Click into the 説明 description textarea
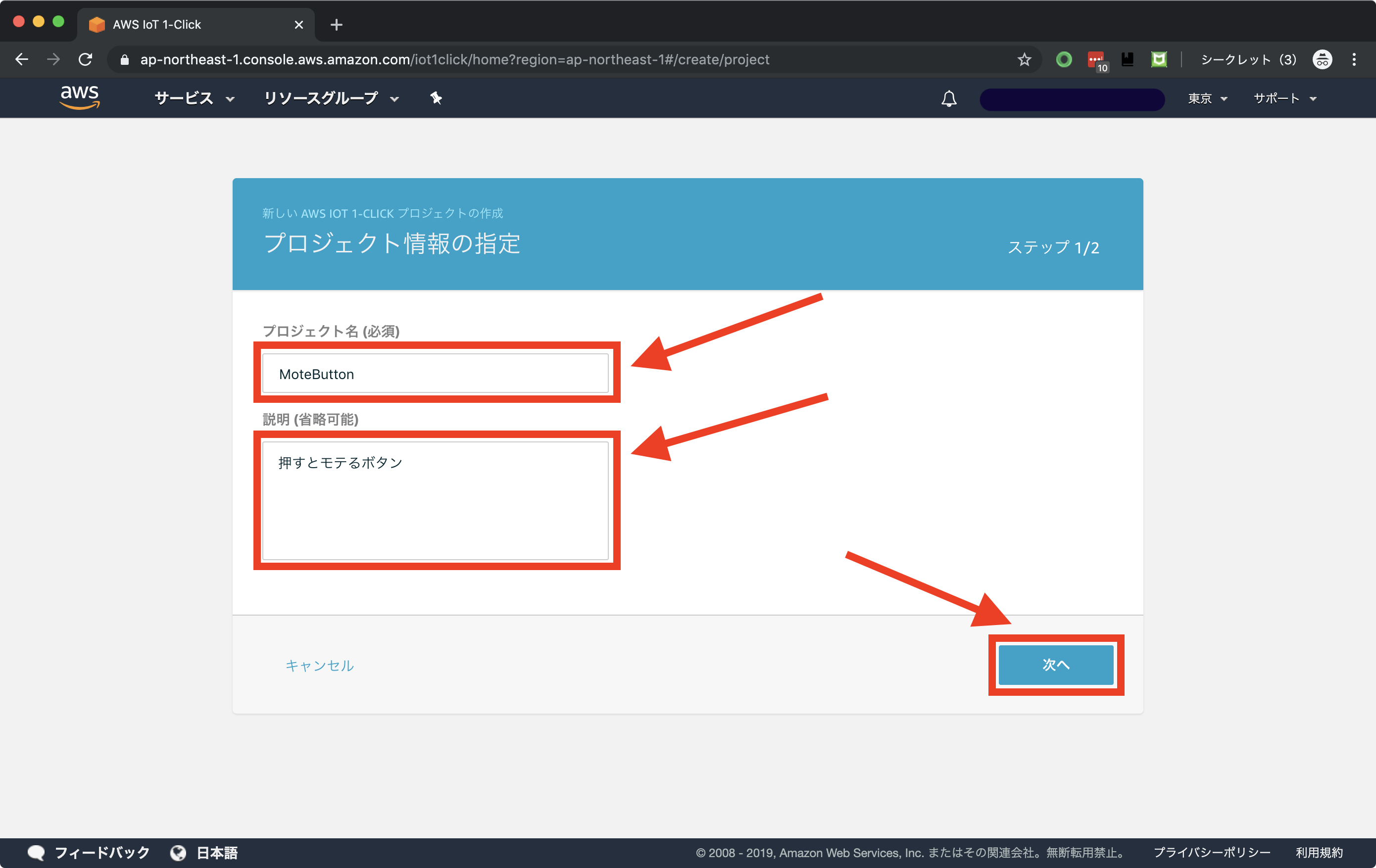This screenshot has width=1376, height=868. point(436,501)
